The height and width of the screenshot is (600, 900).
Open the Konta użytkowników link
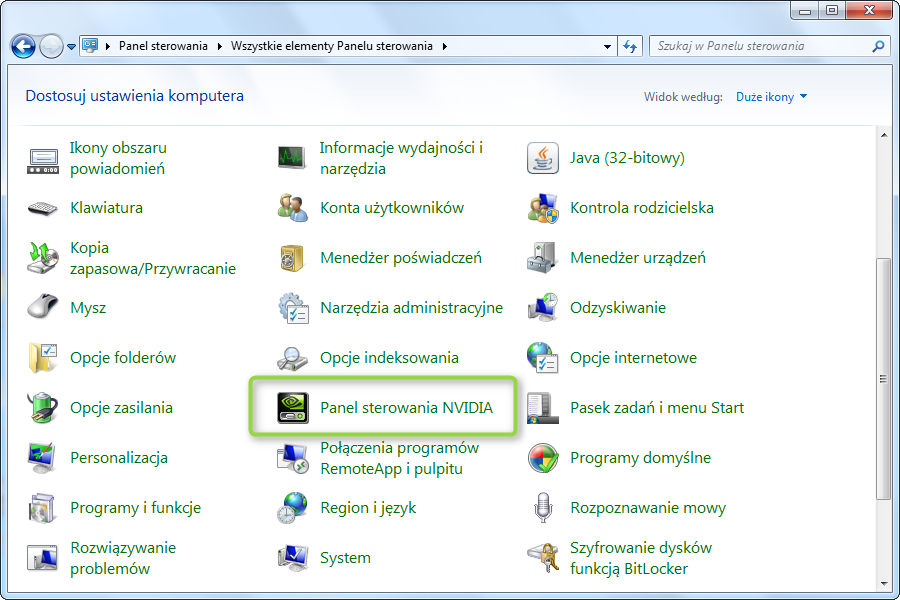(391, 208)
